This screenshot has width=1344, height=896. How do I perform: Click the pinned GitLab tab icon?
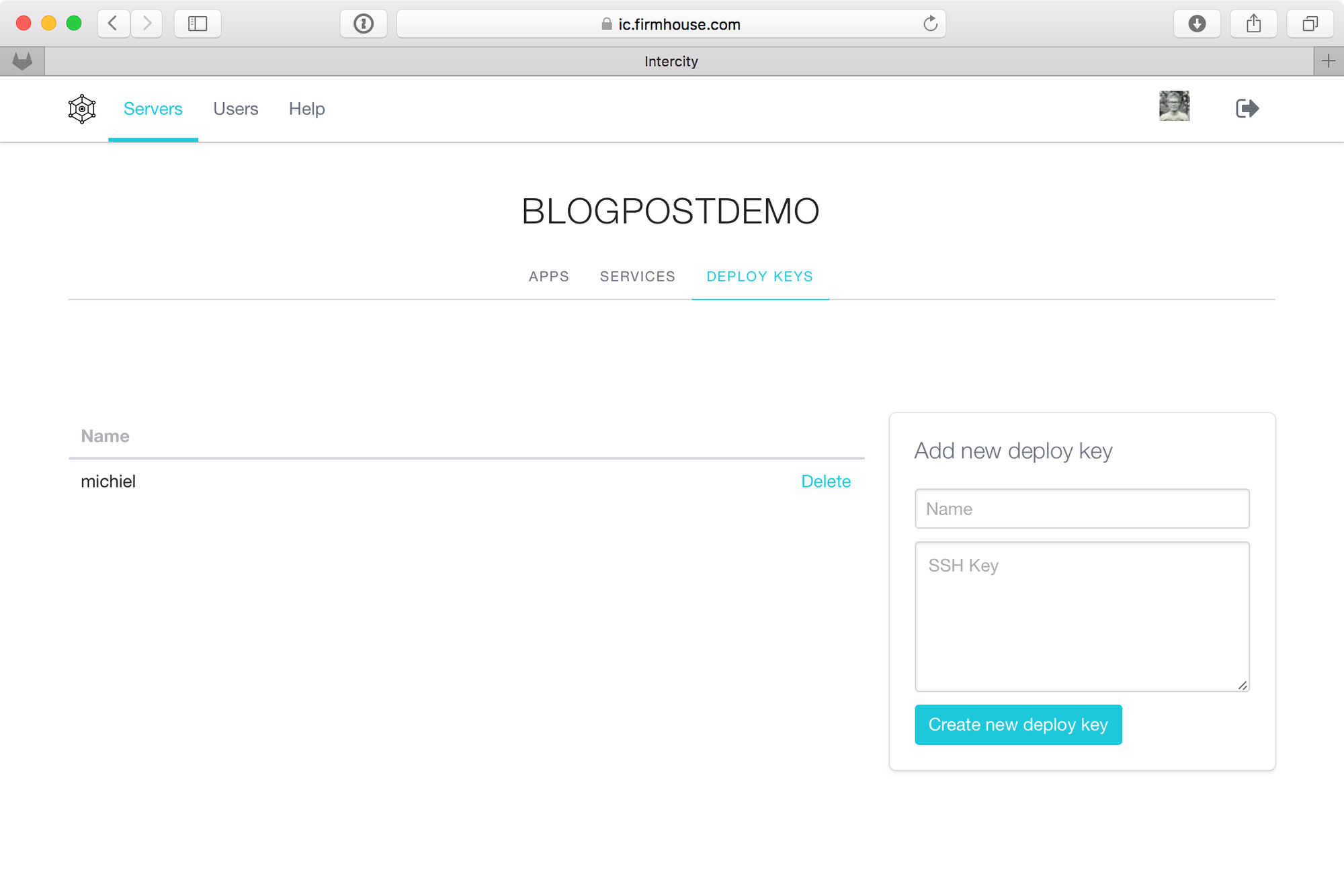point(22,62)
